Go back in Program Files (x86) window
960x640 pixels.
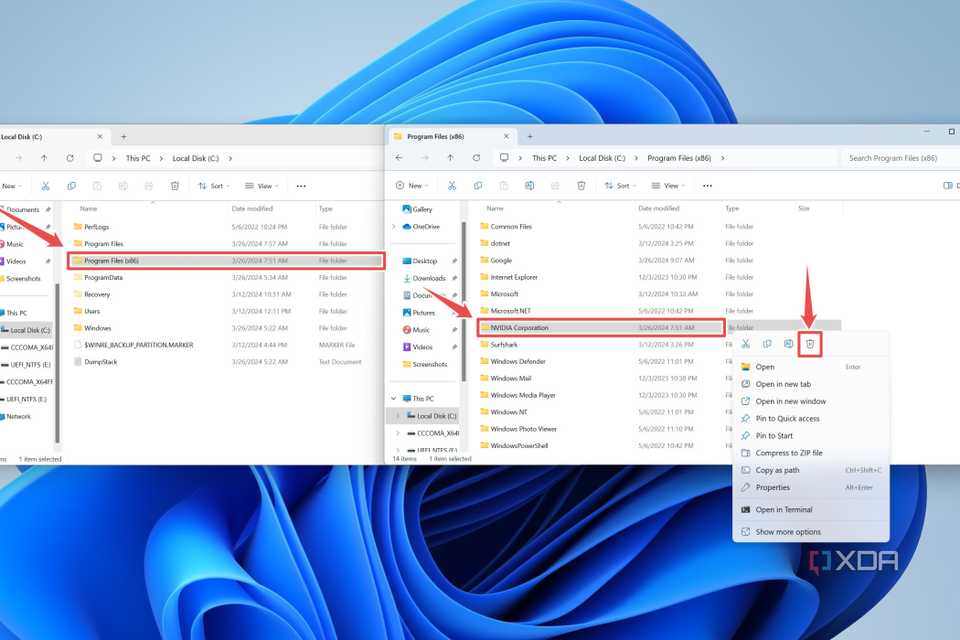(399, 158)
